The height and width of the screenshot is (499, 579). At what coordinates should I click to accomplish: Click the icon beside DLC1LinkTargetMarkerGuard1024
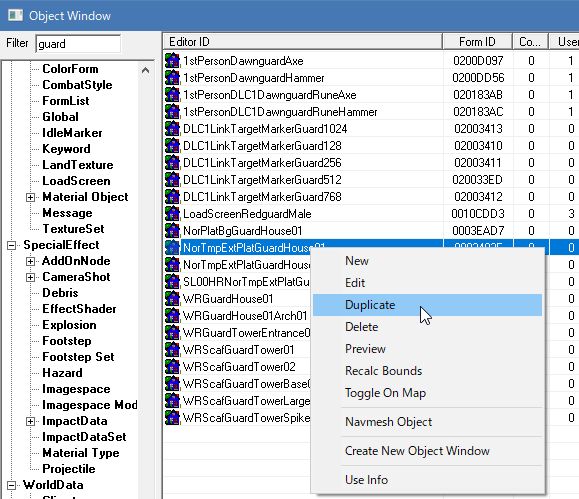tap(172, 129)
